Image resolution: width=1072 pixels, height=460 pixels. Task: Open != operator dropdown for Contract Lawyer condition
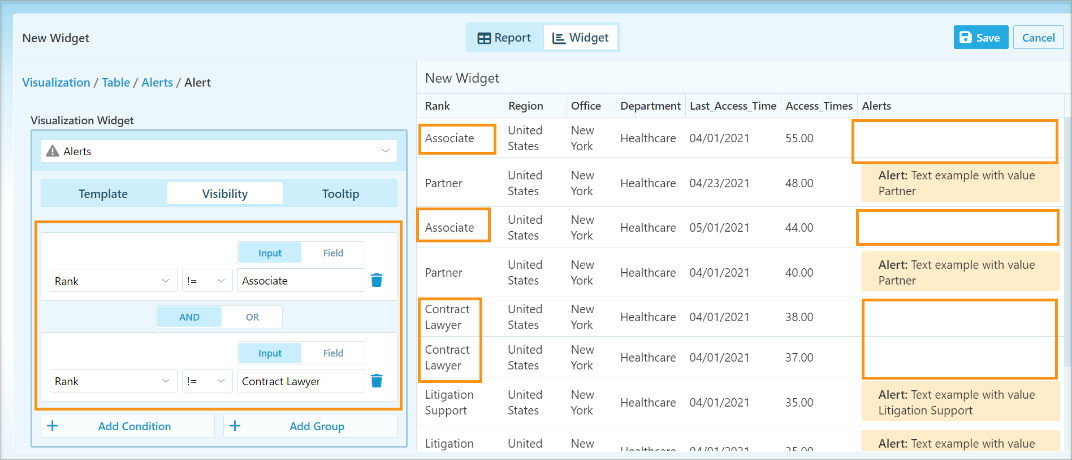(x=207, y=381)
